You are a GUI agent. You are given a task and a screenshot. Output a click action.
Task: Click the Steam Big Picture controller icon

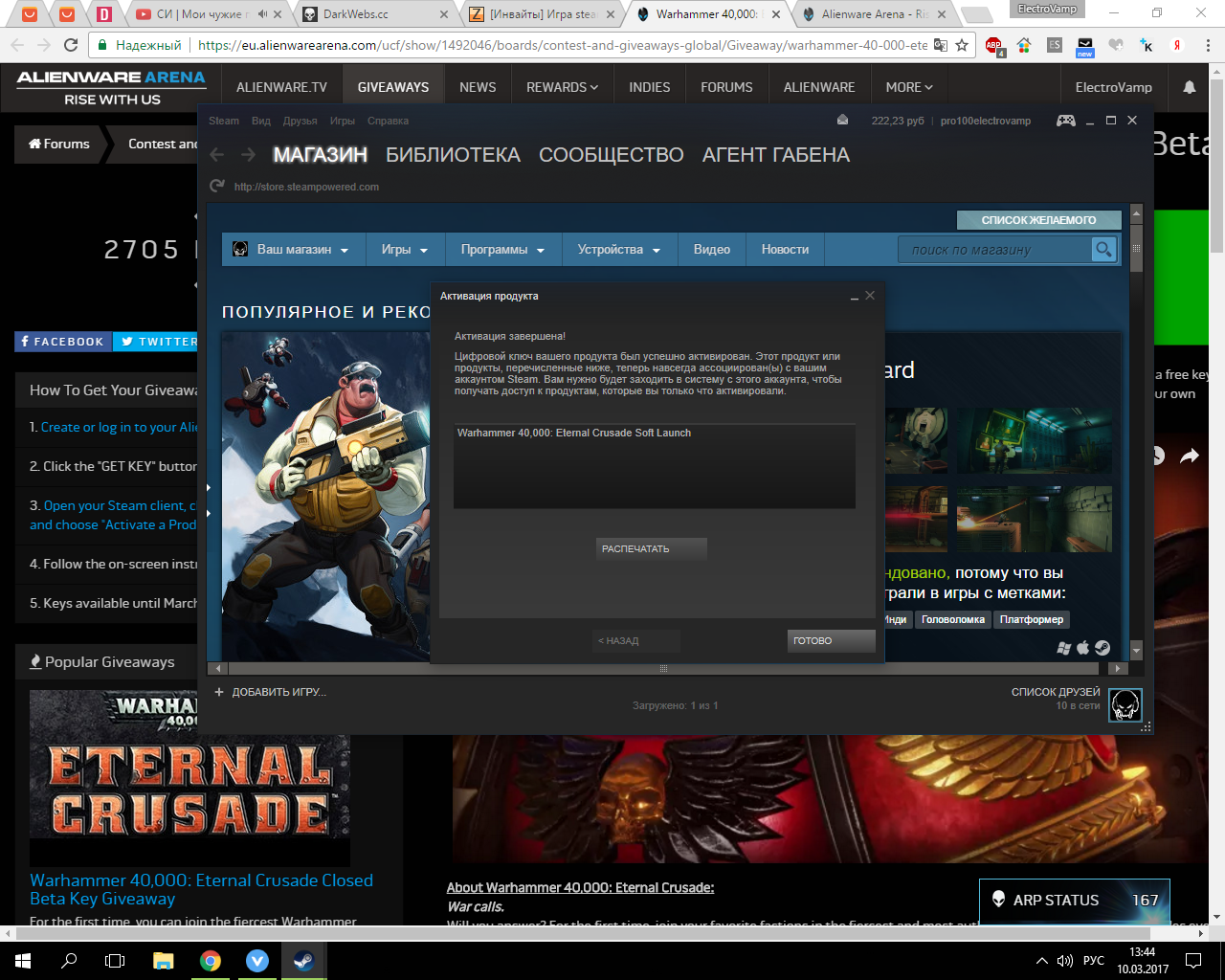[1065, 121]
